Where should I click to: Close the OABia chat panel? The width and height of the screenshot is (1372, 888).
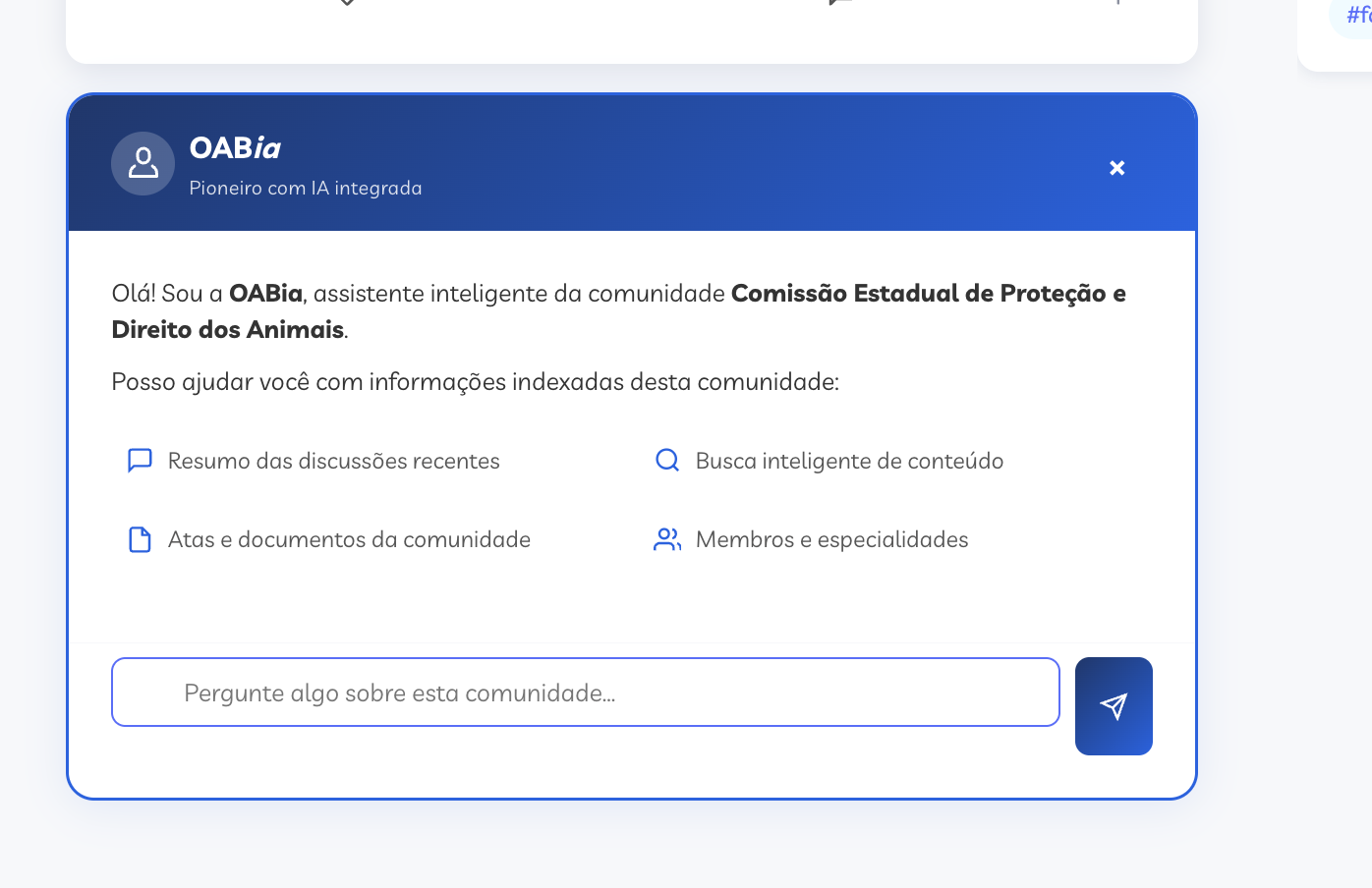point(1116,168)
